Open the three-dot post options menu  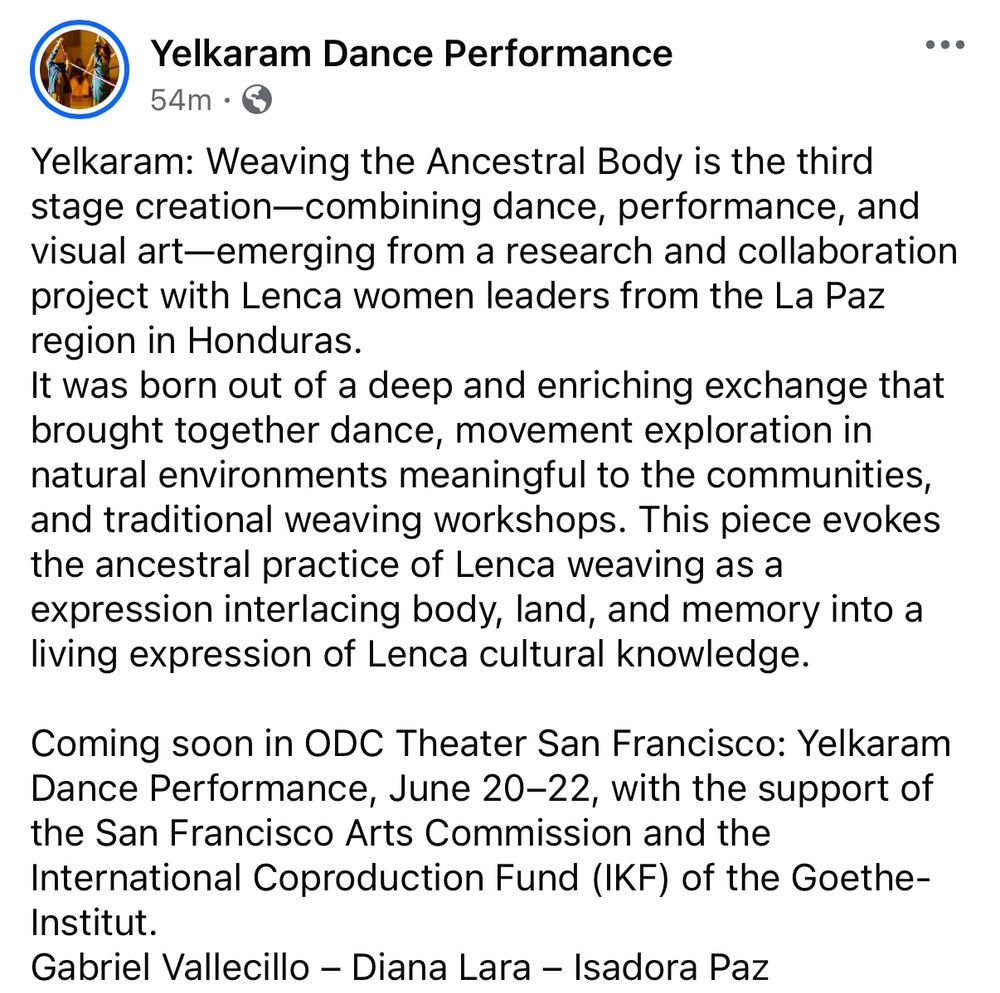(945, 45)
